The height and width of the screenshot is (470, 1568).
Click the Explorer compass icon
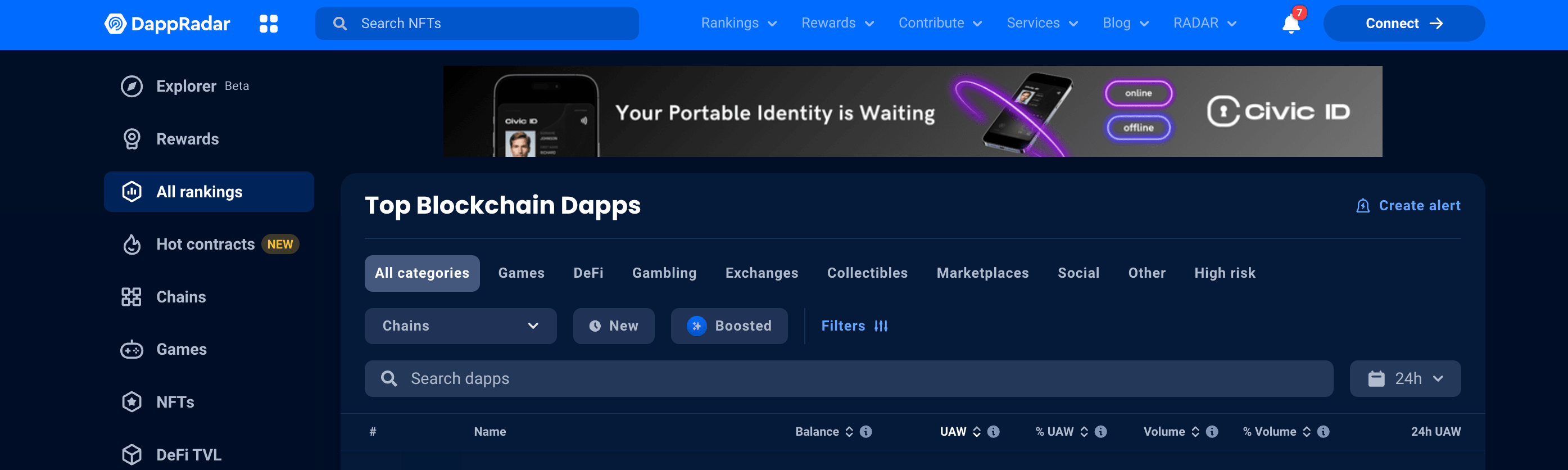[132, 87]
